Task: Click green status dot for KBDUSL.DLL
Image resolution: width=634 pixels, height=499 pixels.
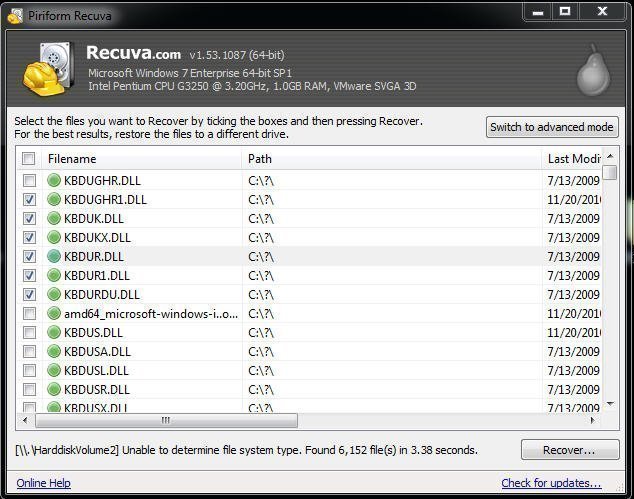Action: click(x=54, y=370)
